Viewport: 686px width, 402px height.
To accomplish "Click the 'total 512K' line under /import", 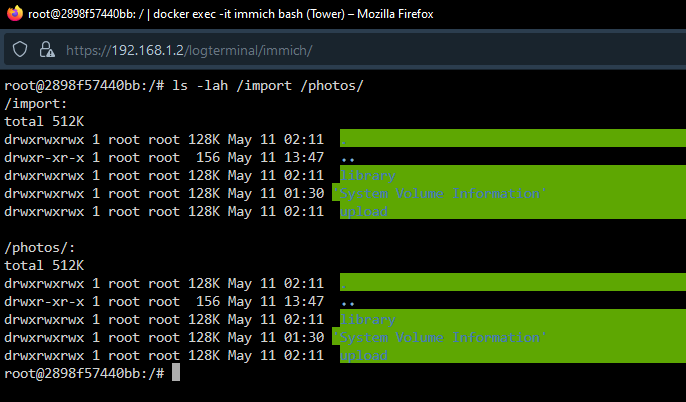I will tap(44, 122).
